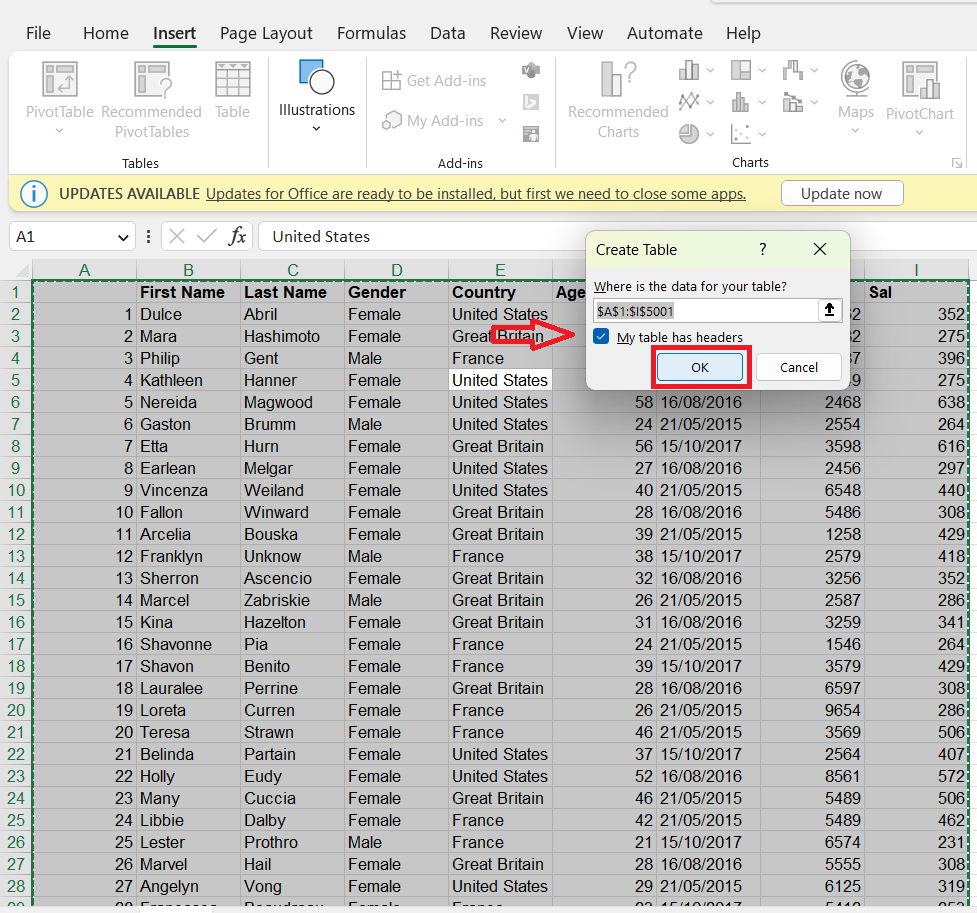Click the updates available info icon

coord(34,194)
